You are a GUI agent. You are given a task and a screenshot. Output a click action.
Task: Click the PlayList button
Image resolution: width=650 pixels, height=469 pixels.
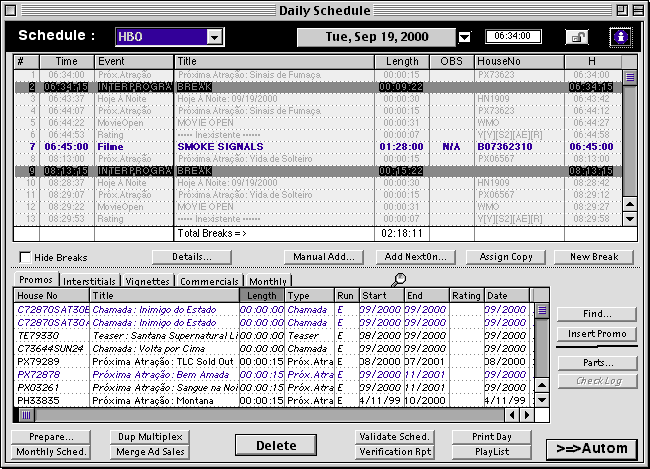pos(492,452)
